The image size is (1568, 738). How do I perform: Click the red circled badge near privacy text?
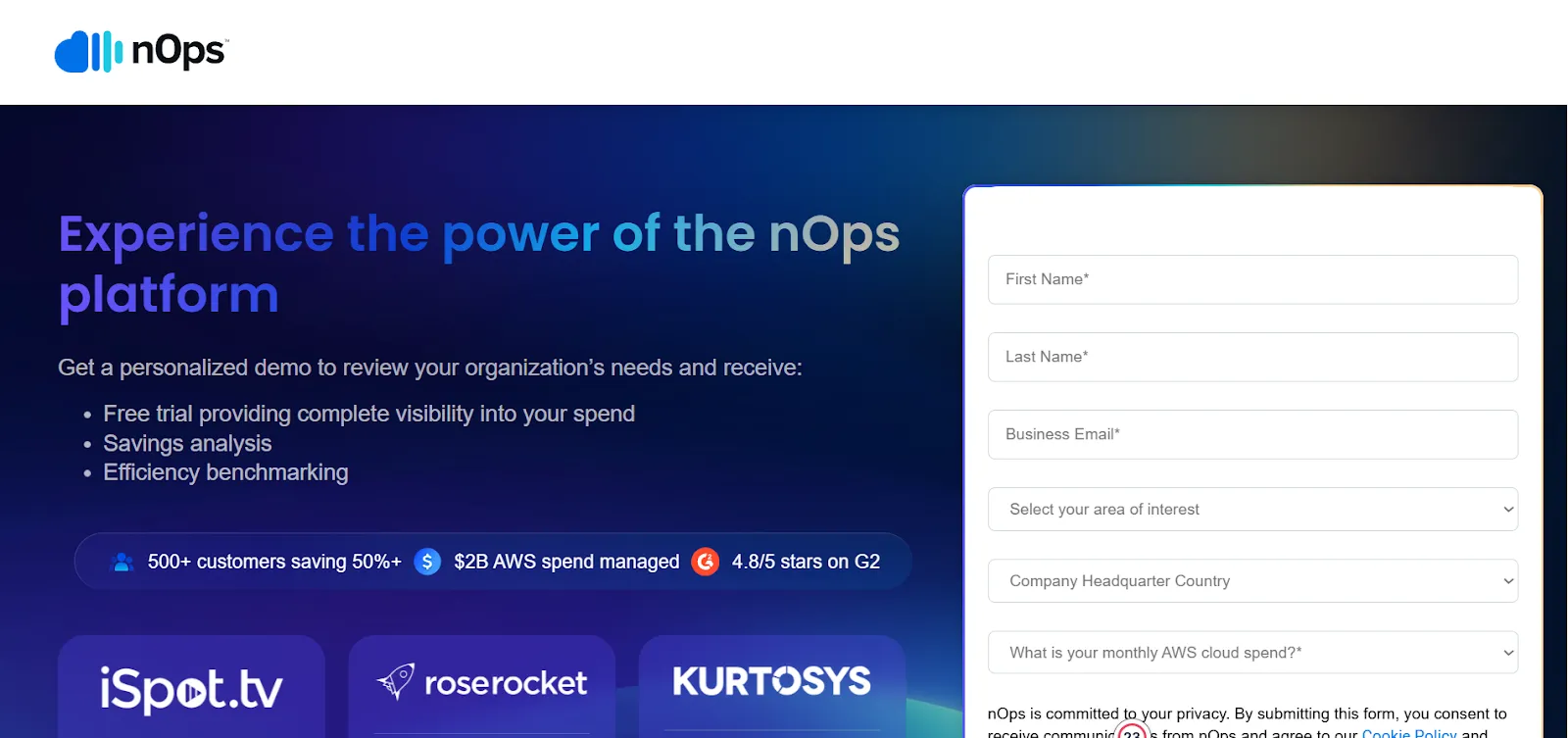click(1132, 731)
